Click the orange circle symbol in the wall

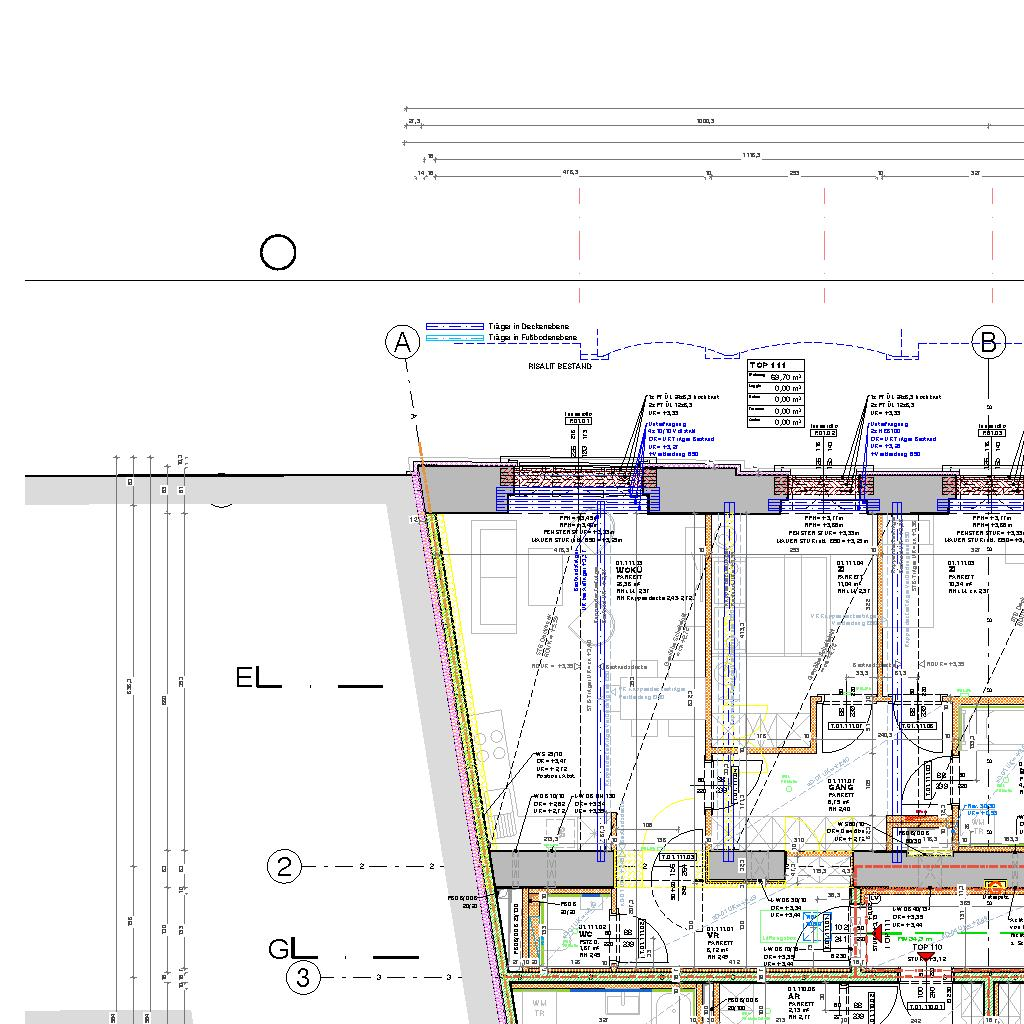995,888
